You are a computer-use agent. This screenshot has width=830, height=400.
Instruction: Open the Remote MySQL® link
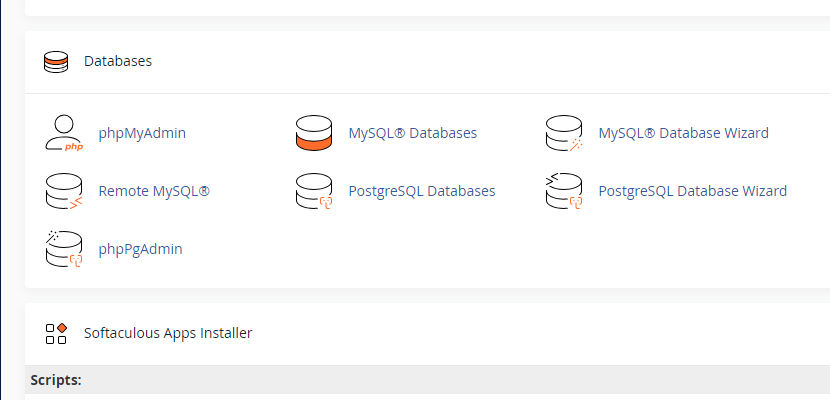click(x=154, y=191)
